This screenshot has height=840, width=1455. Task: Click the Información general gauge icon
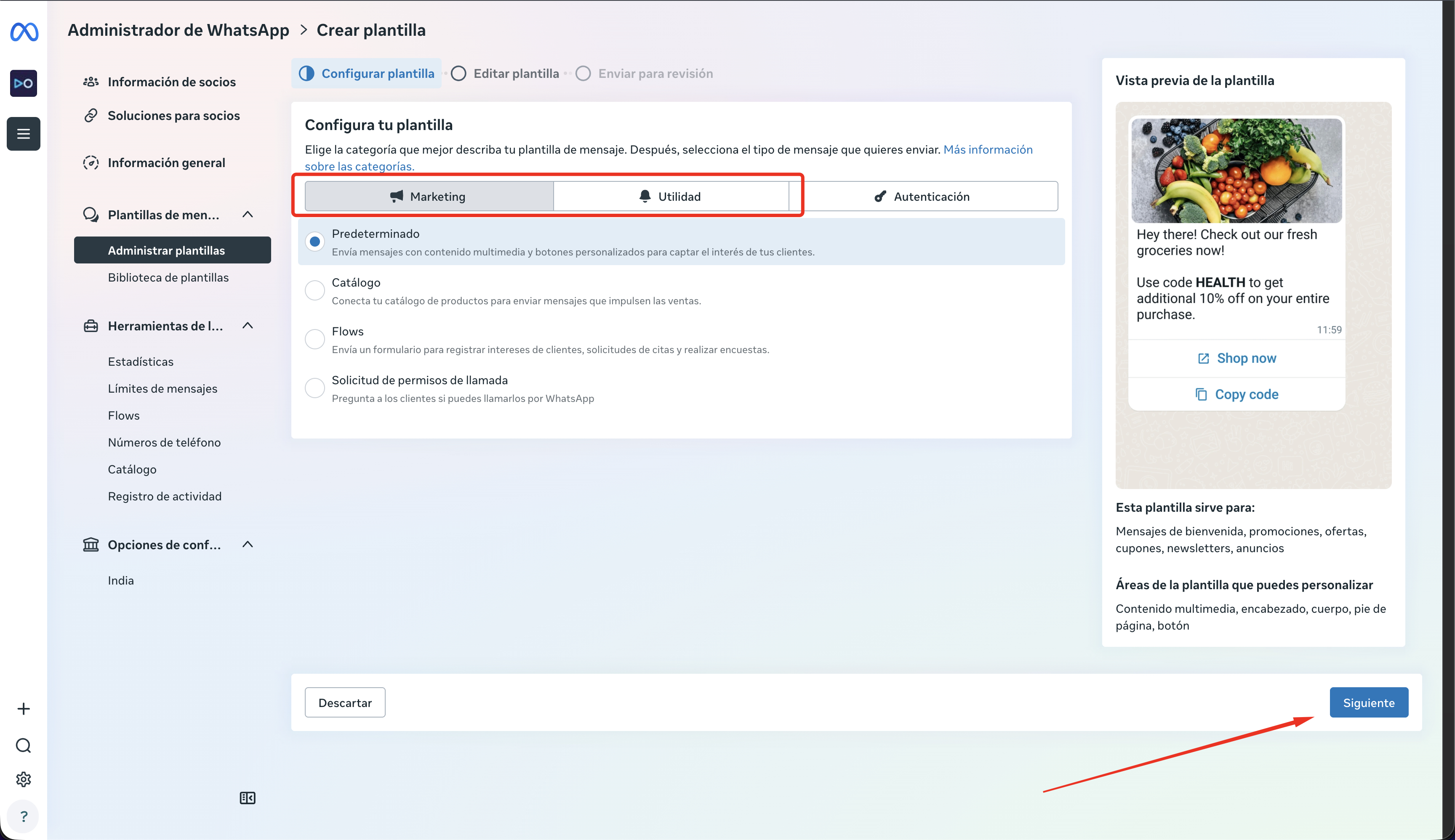(91, 163)
